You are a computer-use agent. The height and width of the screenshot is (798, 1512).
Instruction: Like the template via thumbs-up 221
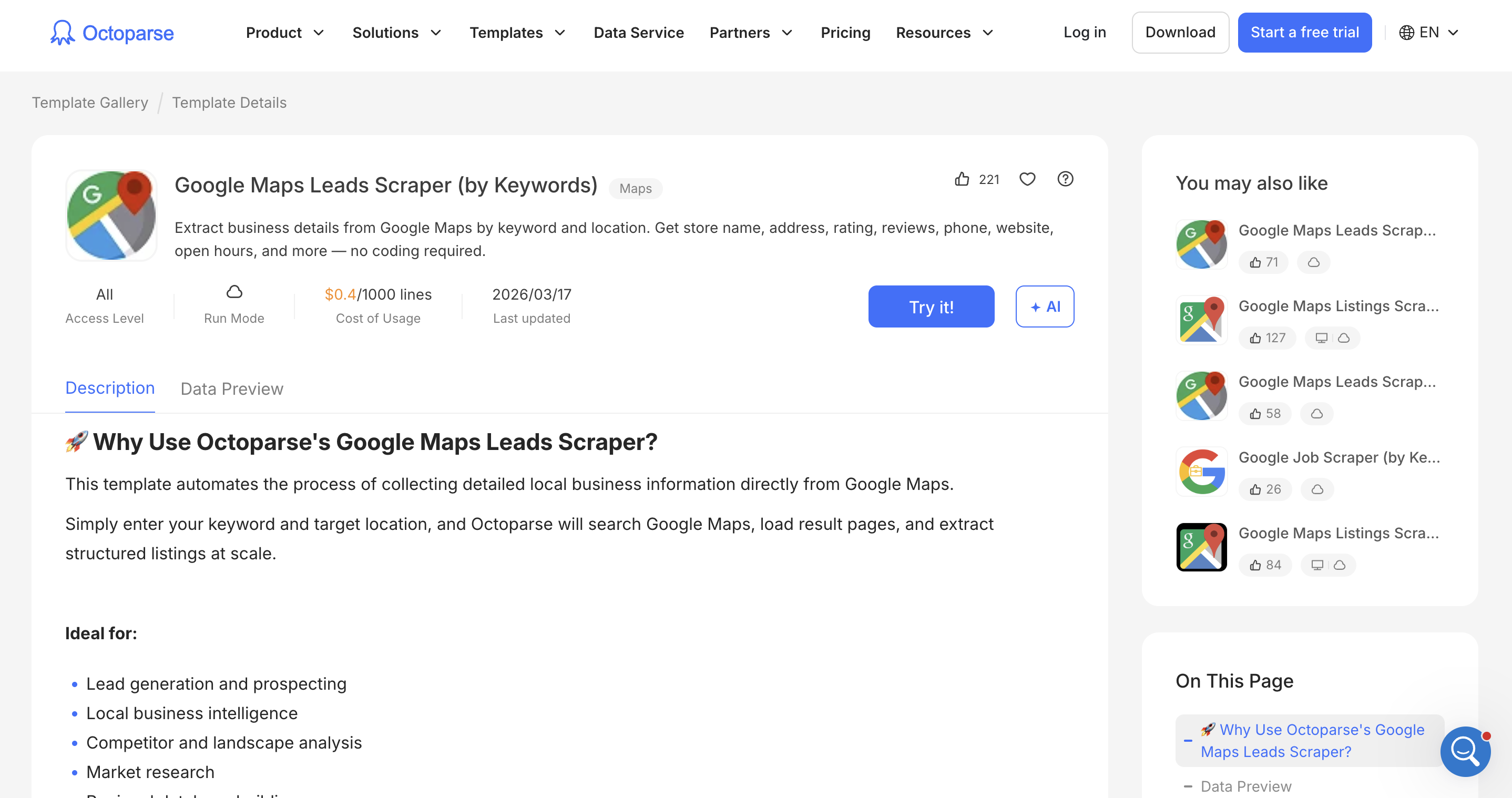tap(977, 180)
